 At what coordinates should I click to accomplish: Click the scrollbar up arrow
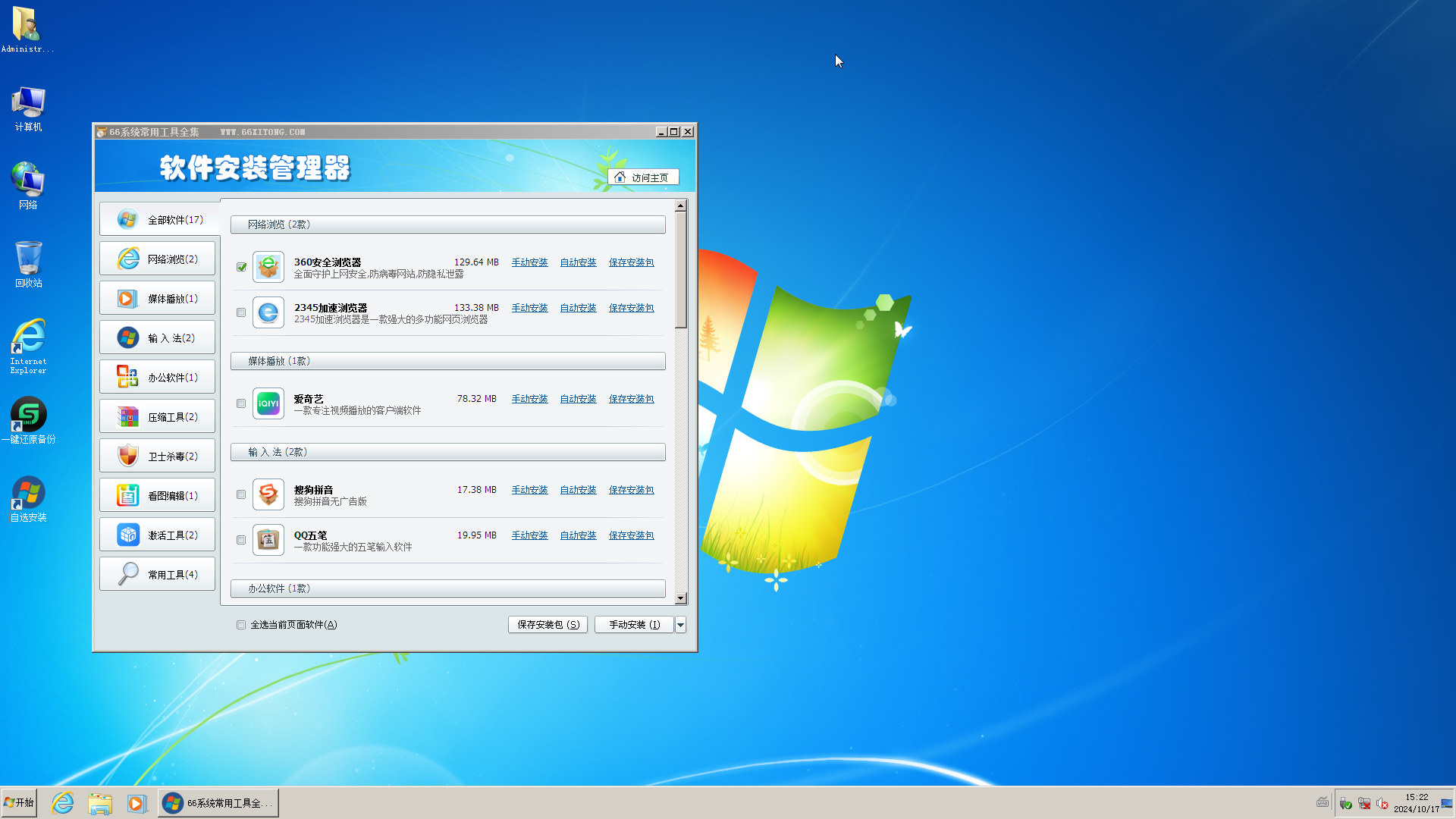pos(680,206)
